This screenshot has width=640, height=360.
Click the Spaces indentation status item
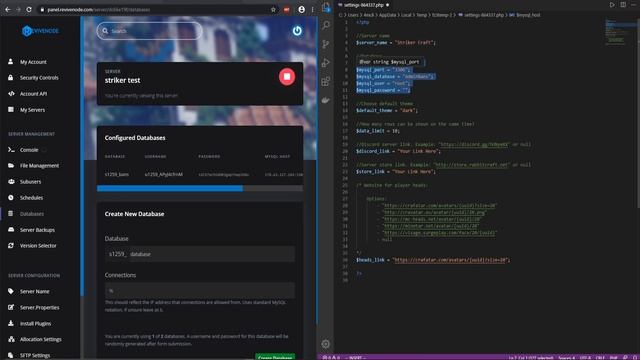(567, 358)
